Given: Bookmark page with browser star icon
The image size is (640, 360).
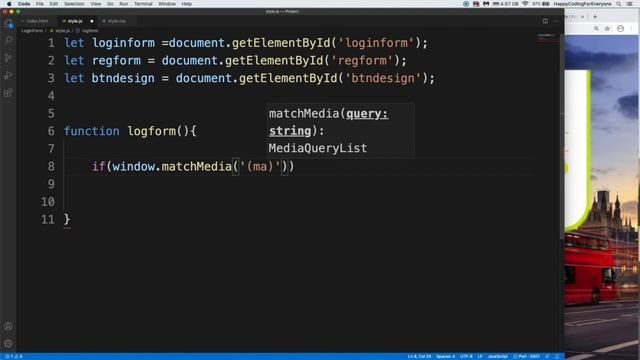Looking at the screenshot, I should [607, 29].
